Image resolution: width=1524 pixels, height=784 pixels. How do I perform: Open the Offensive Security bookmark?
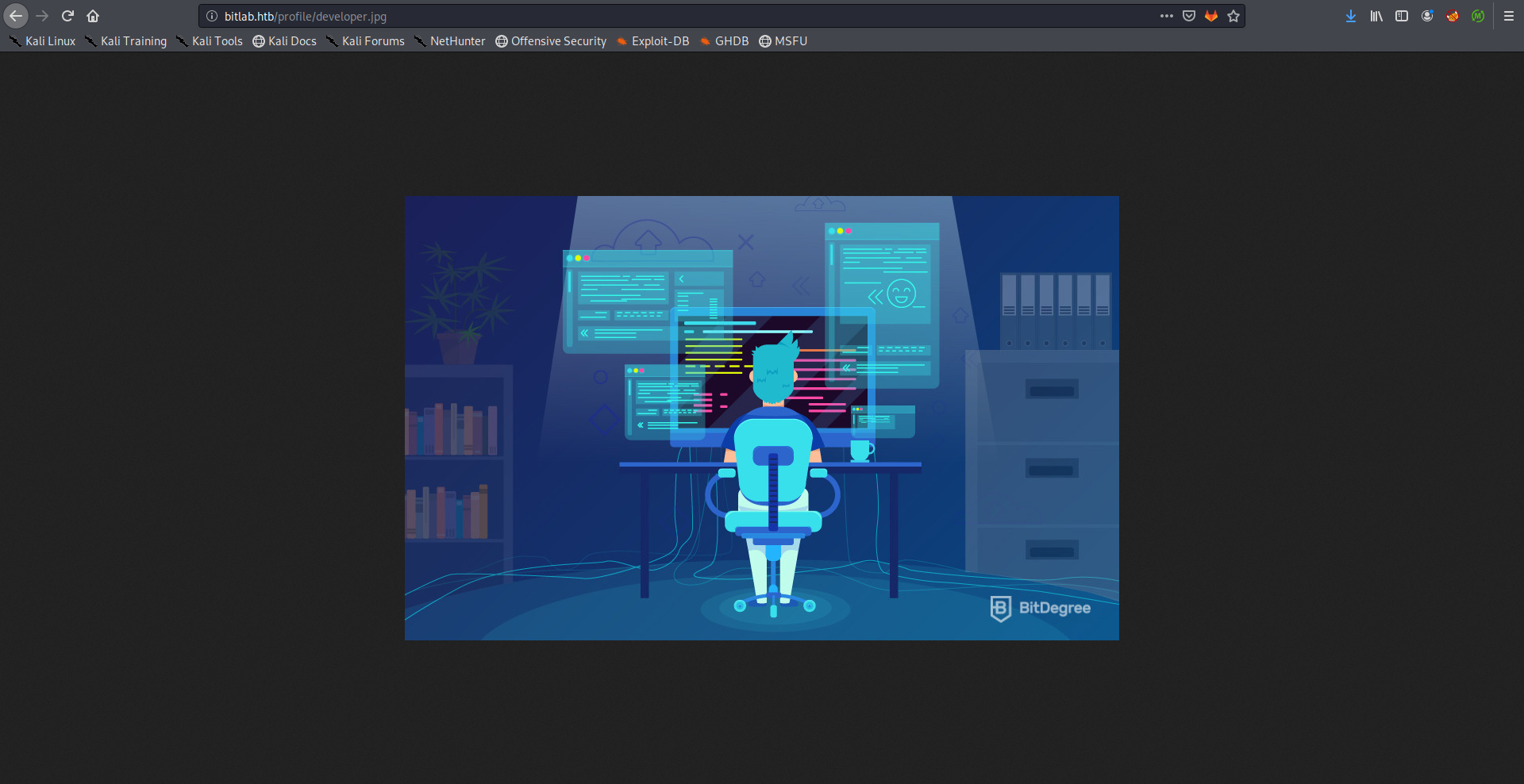coord(551,41)
